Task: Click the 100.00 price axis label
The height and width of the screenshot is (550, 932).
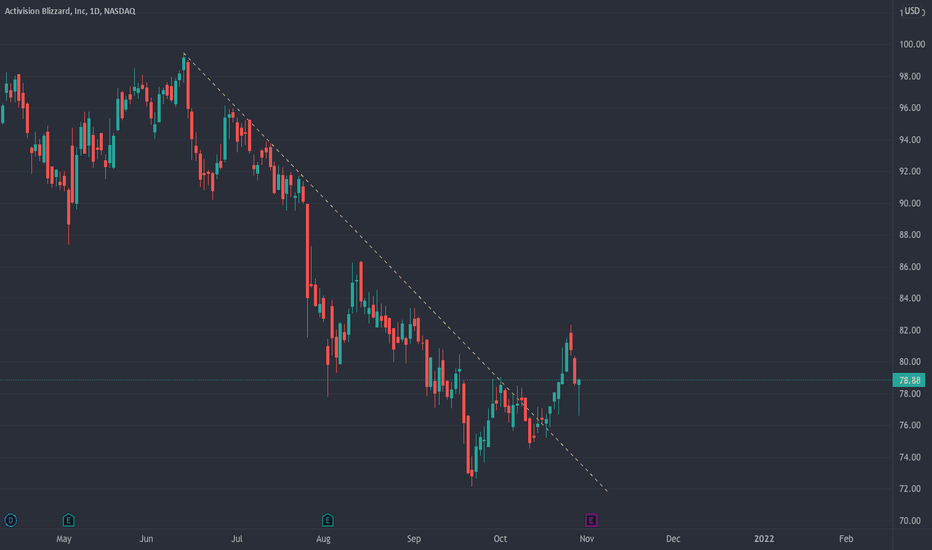Action: pos(912,45)
